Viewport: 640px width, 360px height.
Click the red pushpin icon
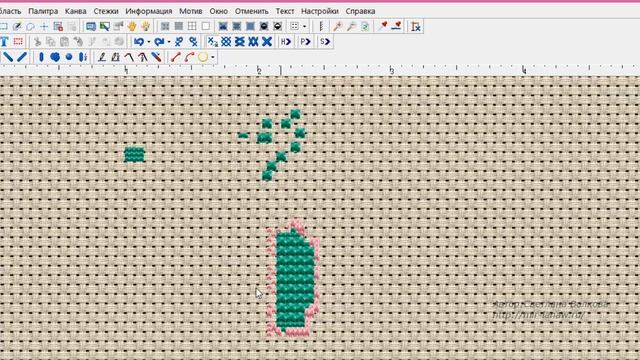point(382,26)
